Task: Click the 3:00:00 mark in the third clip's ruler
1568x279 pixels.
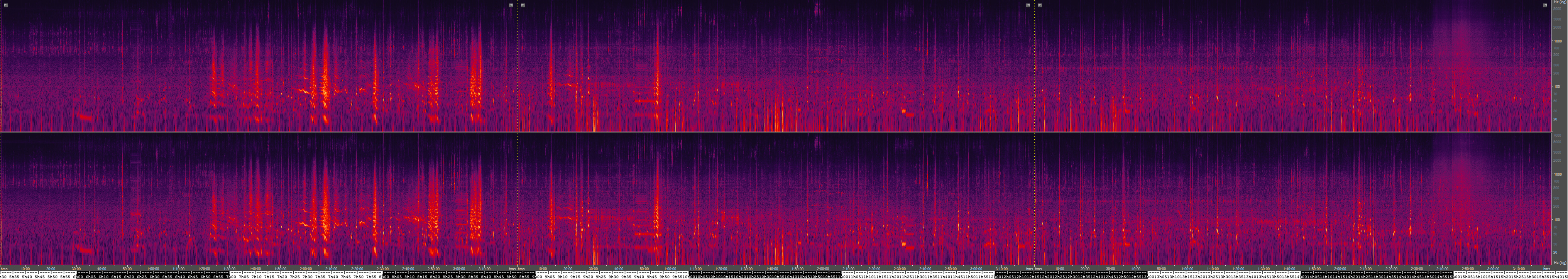Action: [1493, 269]
